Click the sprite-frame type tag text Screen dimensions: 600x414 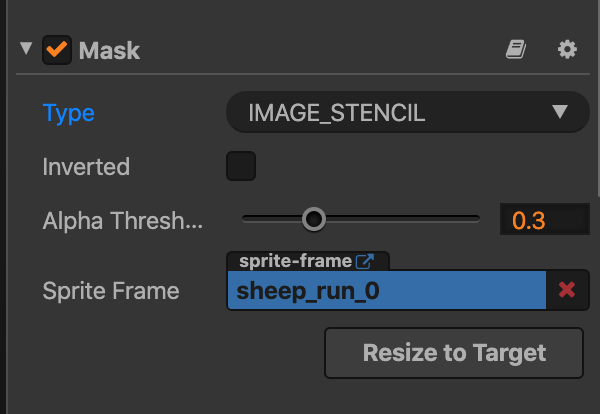295,262
